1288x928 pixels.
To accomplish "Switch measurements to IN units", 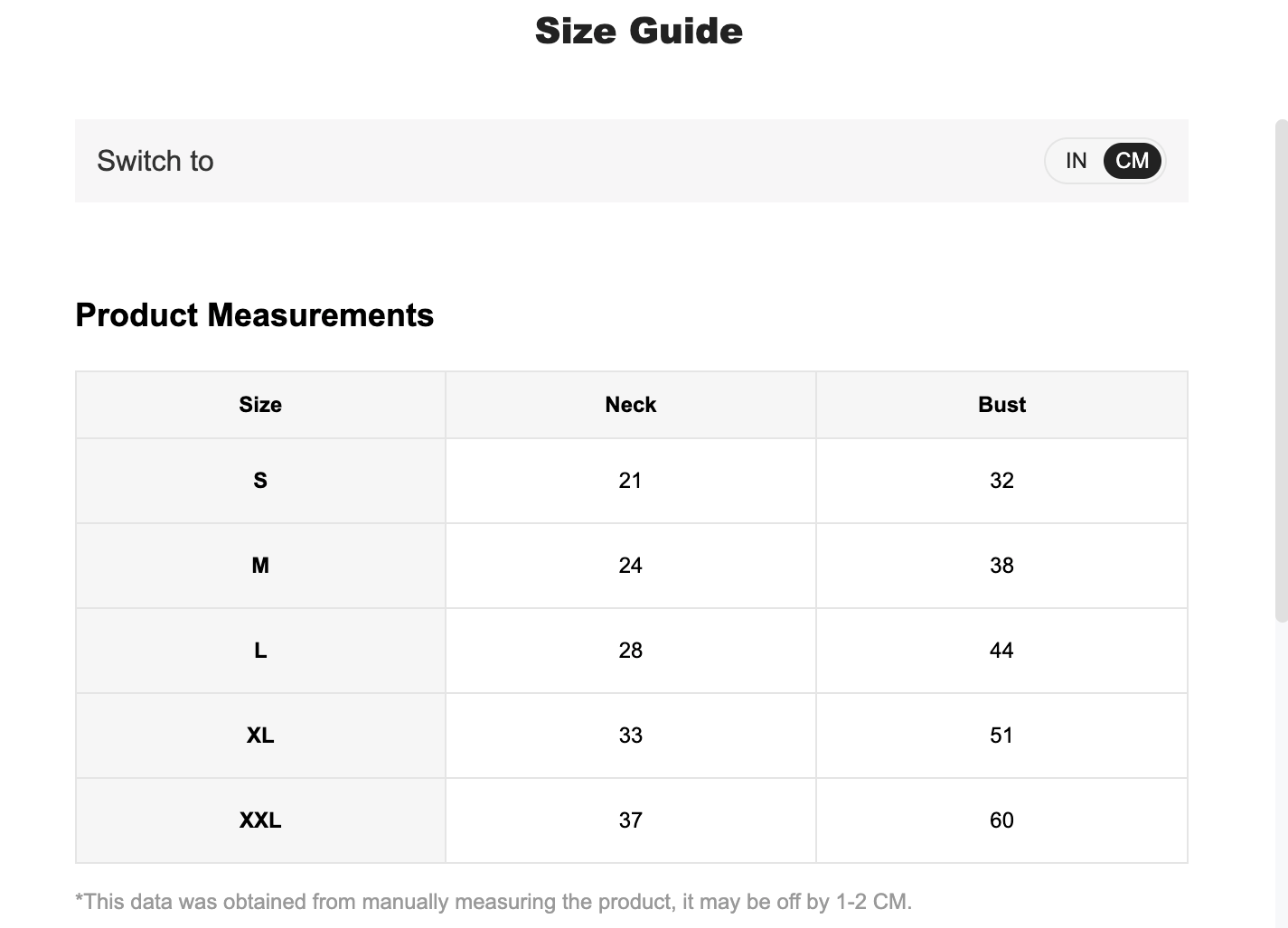I will tap(1076, 161).
